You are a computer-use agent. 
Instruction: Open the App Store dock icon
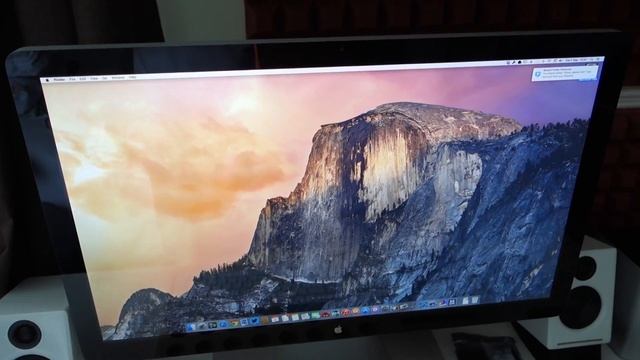365,310
